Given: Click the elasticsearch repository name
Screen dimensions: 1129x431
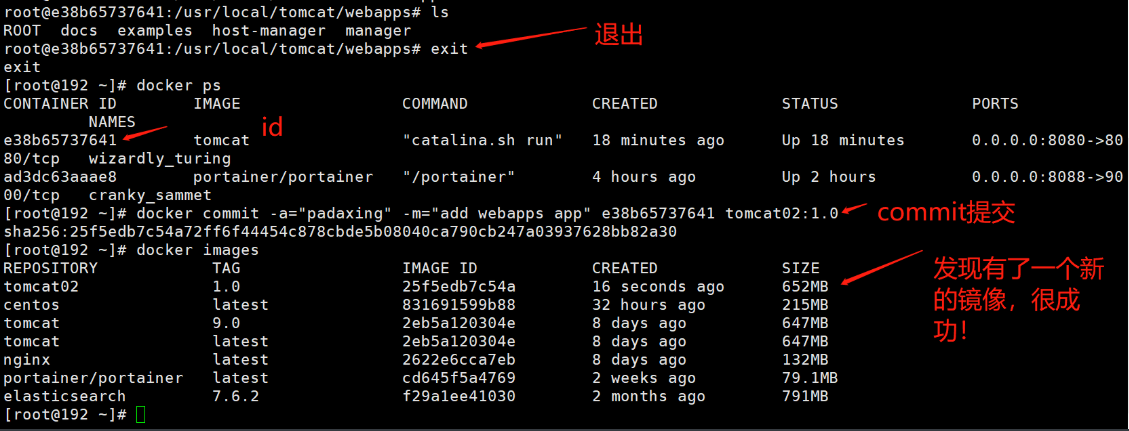Looking at the screenshot, I should pyautogui.click(x=65, y=396).
